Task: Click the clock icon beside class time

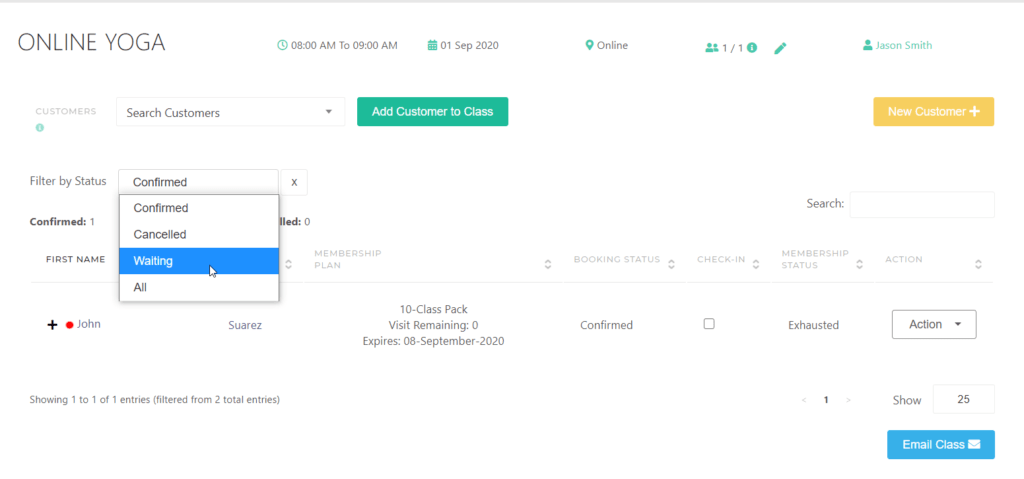Action: coord(282,46)
